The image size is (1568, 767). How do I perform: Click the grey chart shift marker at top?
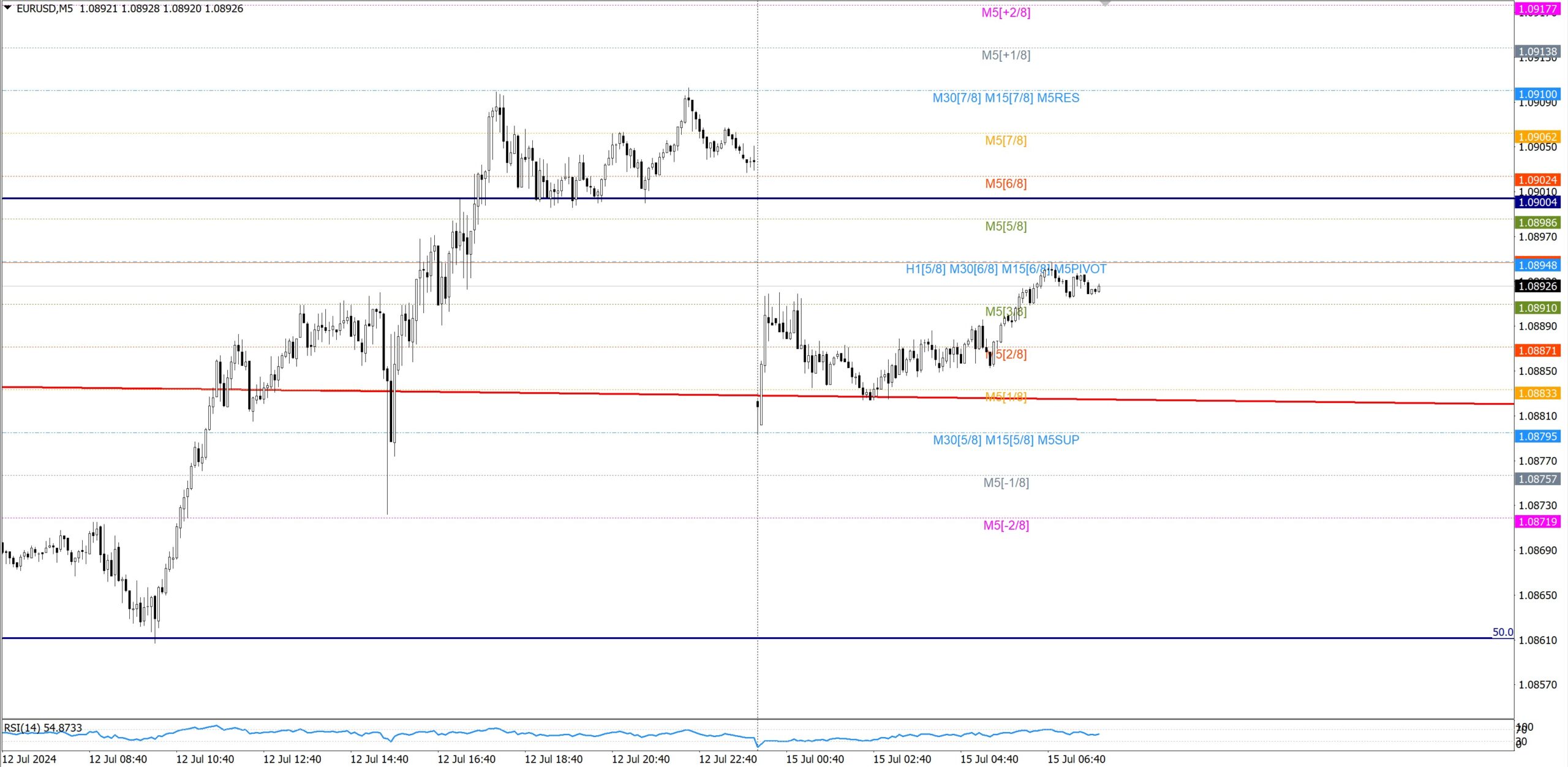(1104, 3)
